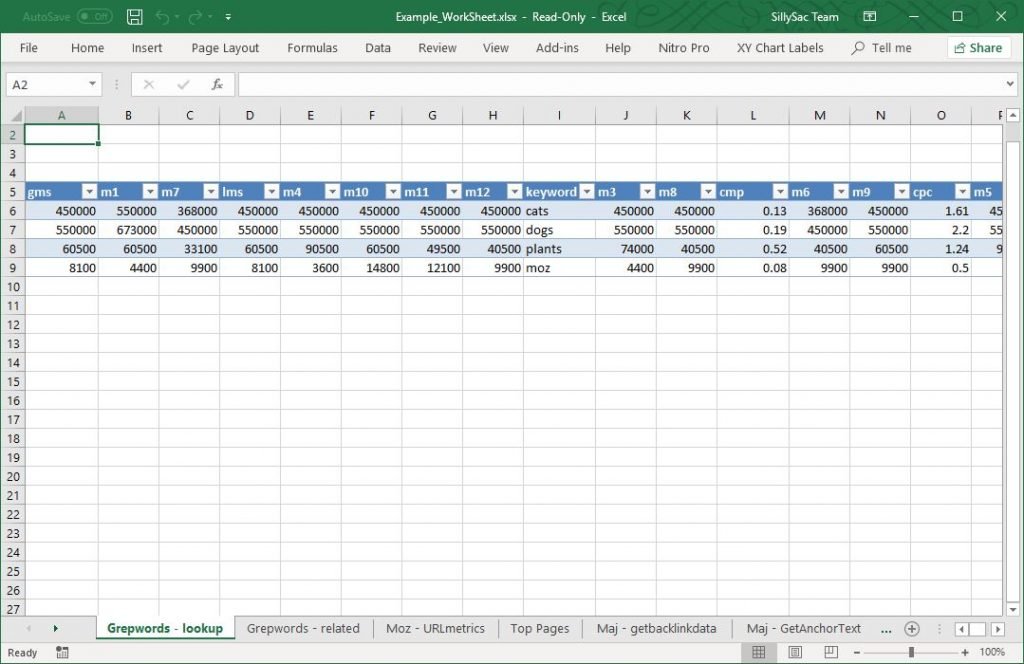Open the Formulas ribbon tab

tap(313, 47)
